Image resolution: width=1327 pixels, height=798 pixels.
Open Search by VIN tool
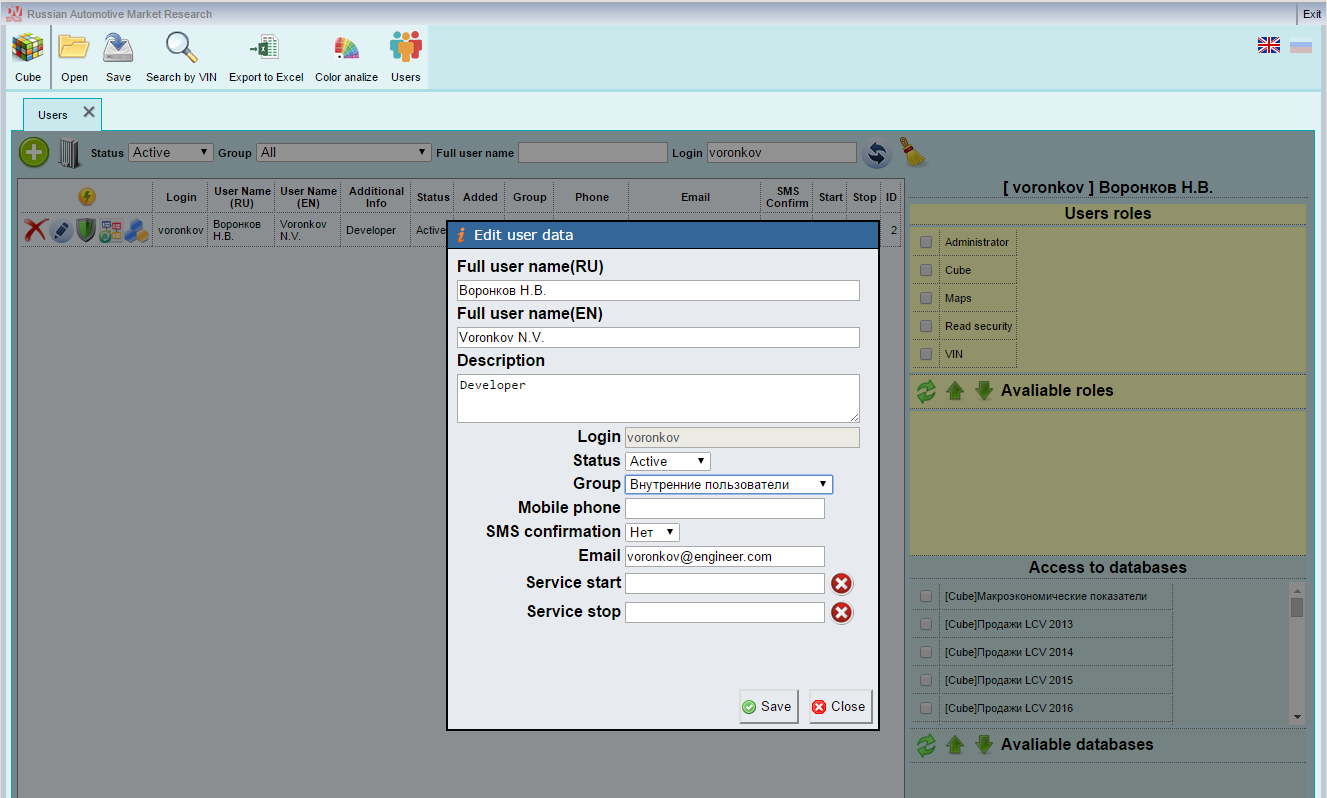(x=181, y=58)
